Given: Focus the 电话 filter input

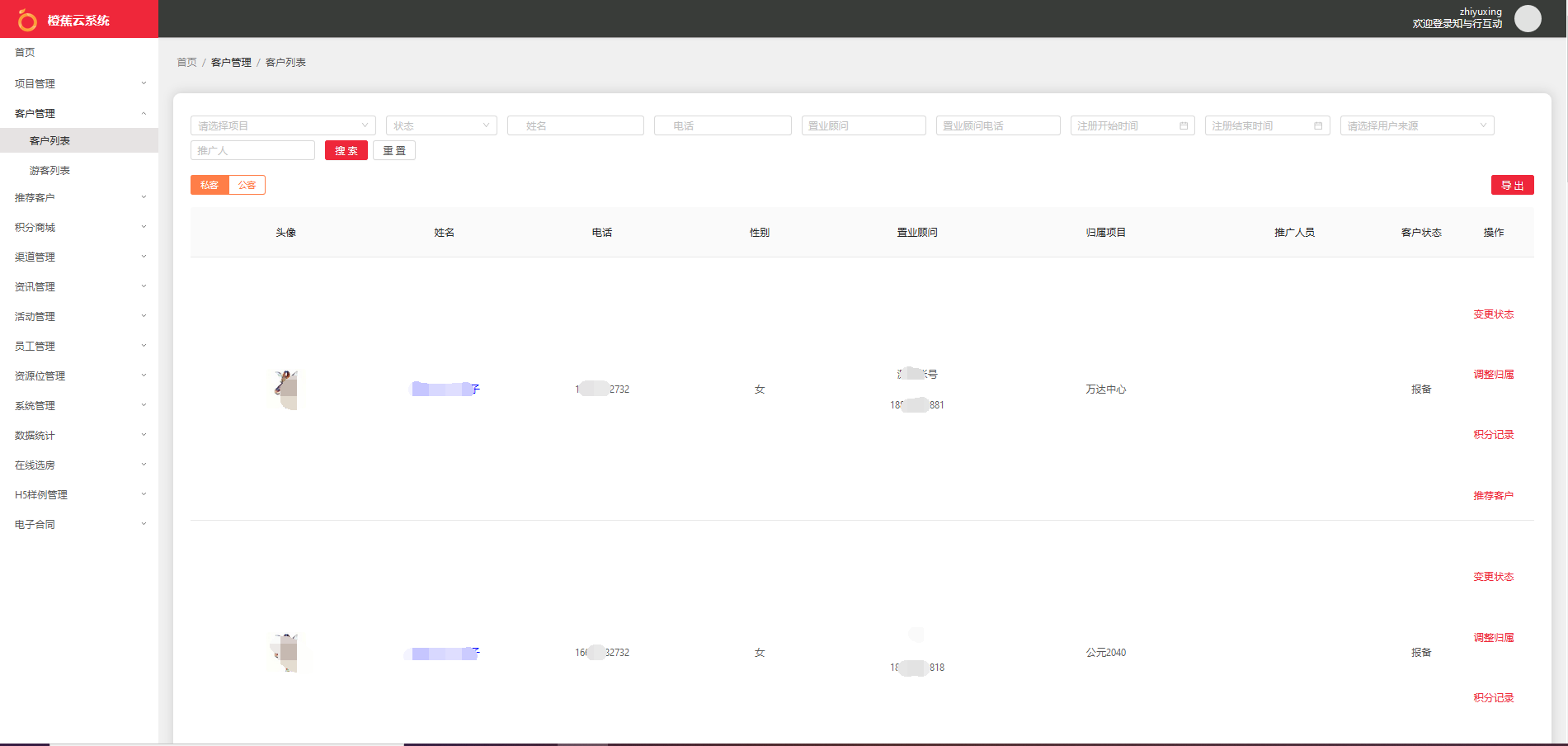Looking at the screenshot, I should pyautogui.click(x=723, y=125).
